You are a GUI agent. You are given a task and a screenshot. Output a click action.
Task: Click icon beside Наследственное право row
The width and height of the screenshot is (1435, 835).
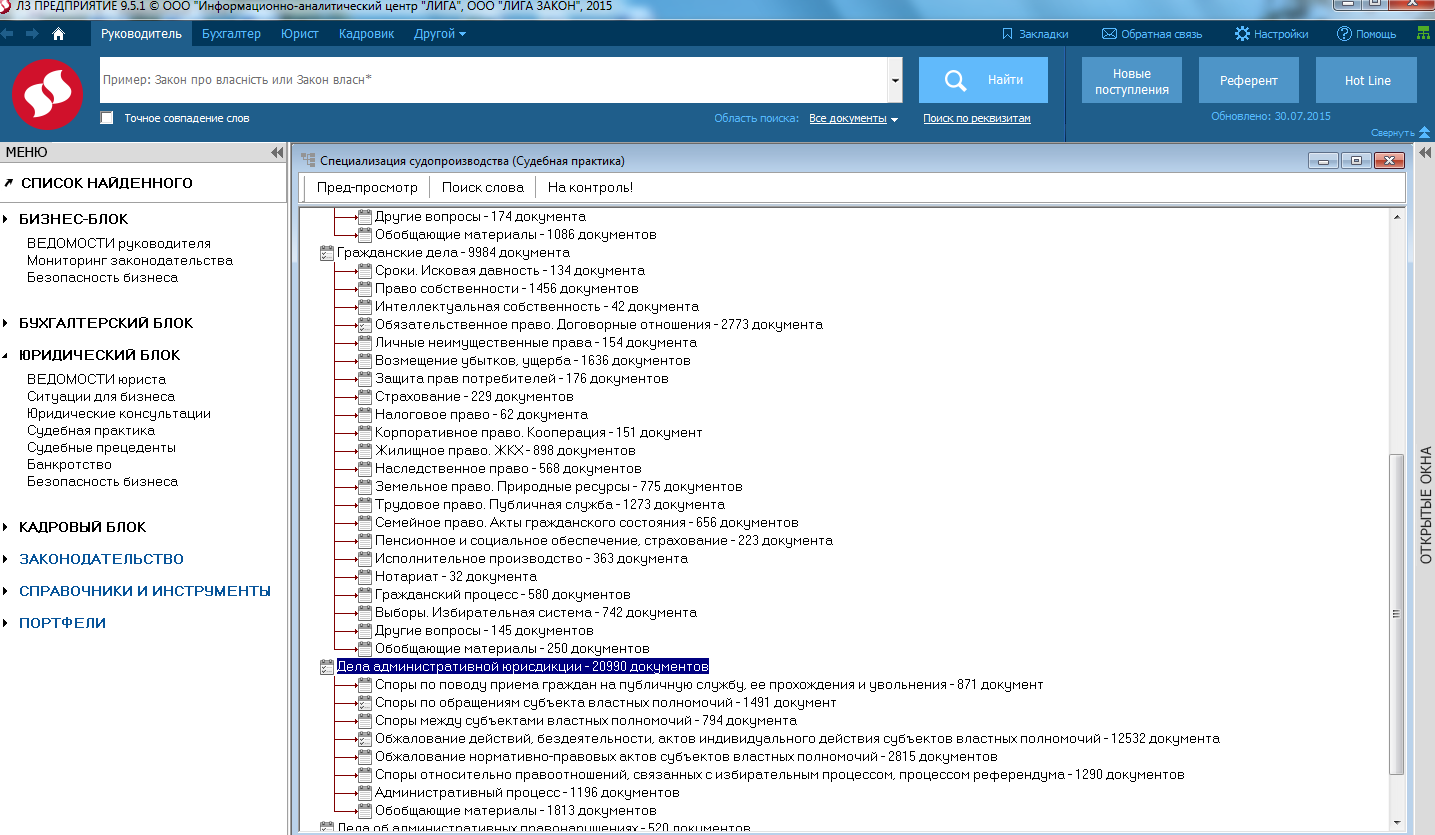[365, 469]
